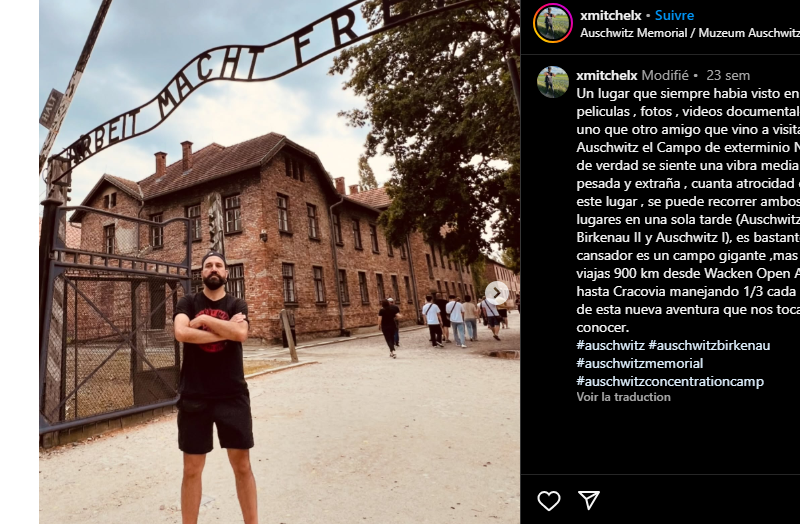Advance to next photo with carousel arrow
800x524 pixels.
coord(496,293)
